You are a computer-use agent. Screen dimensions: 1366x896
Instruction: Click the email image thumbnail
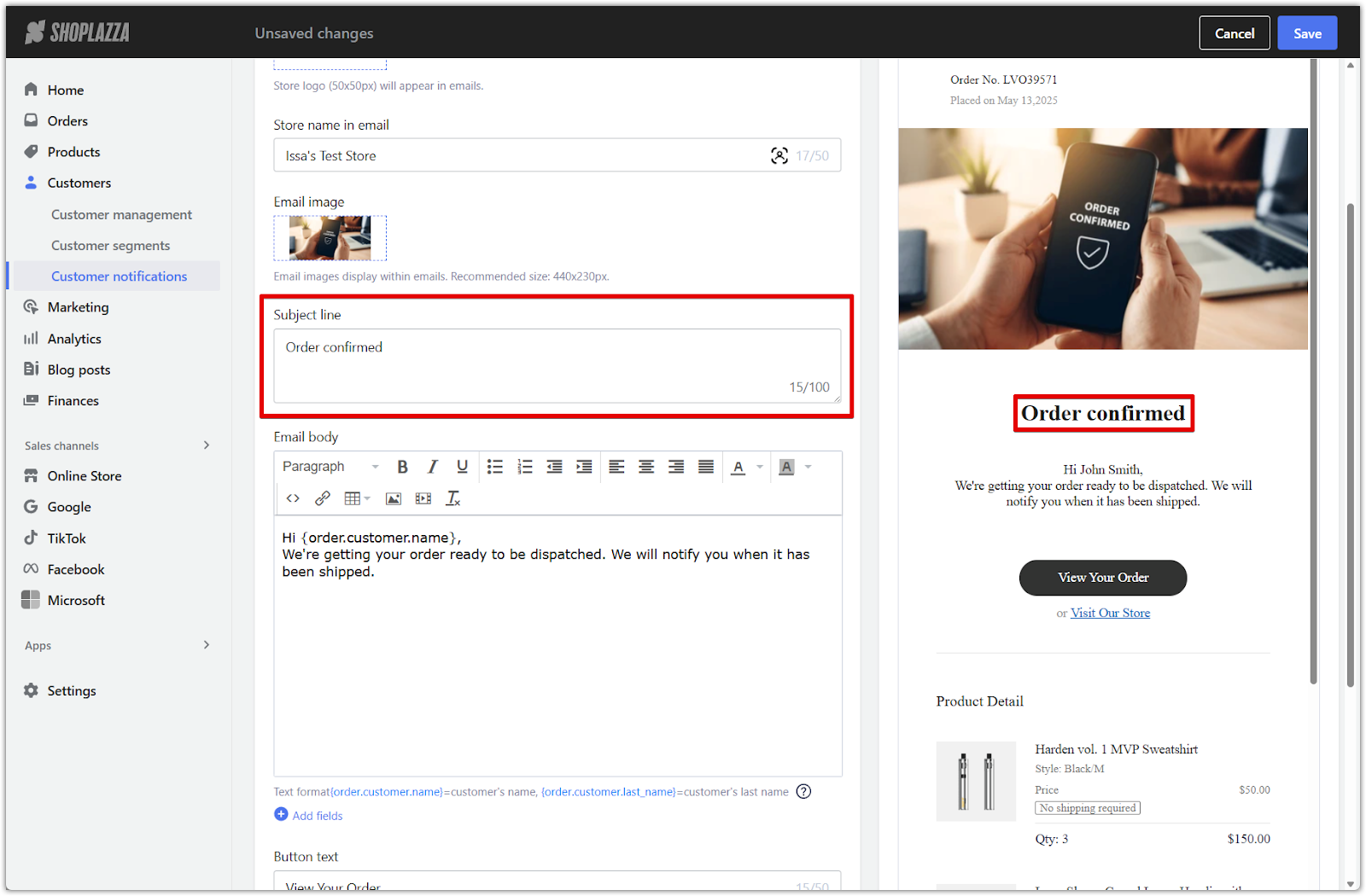pos(330,238)
